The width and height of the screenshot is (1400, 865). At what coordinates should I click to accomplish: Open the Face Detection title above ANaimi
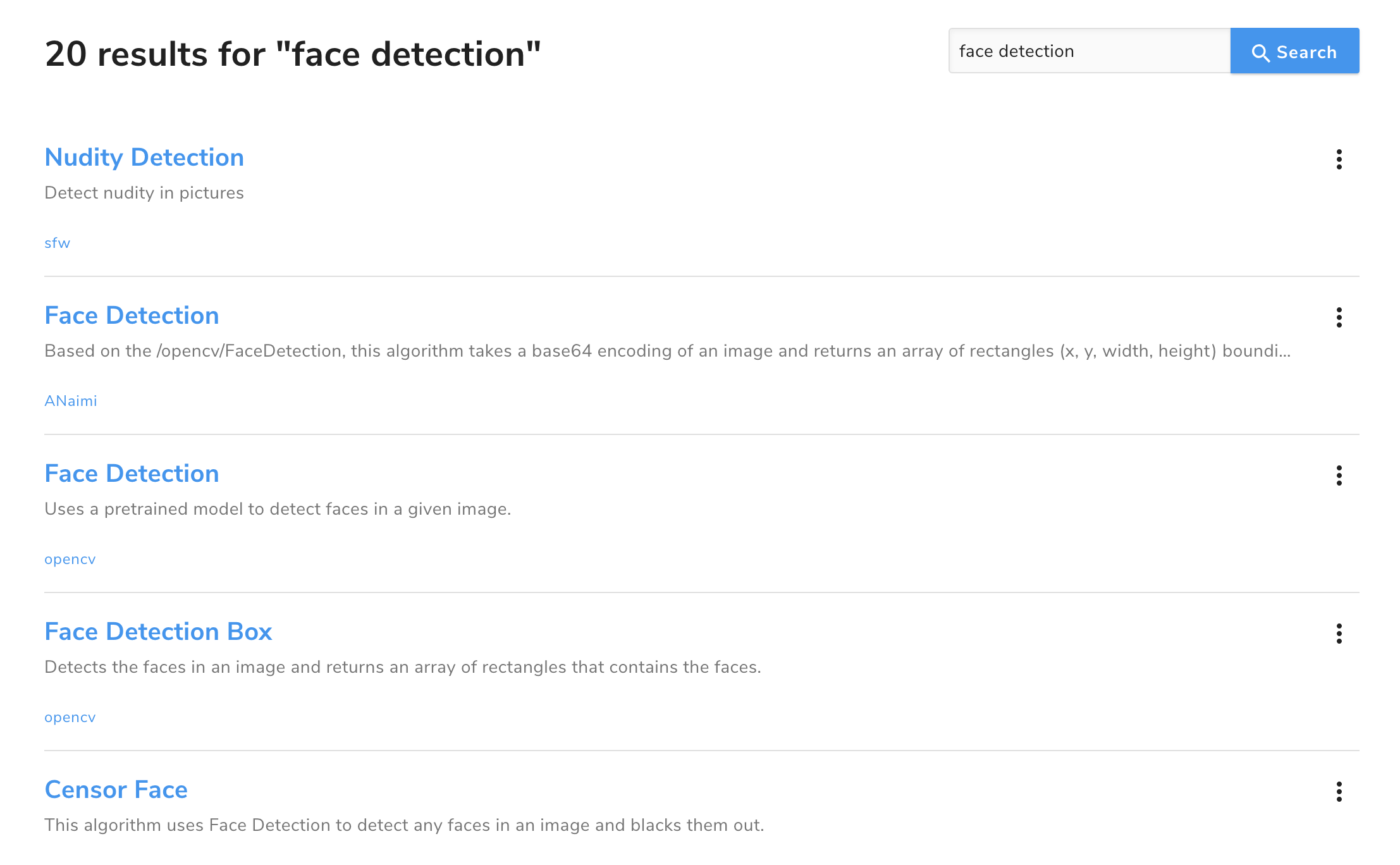pos(132,316)
